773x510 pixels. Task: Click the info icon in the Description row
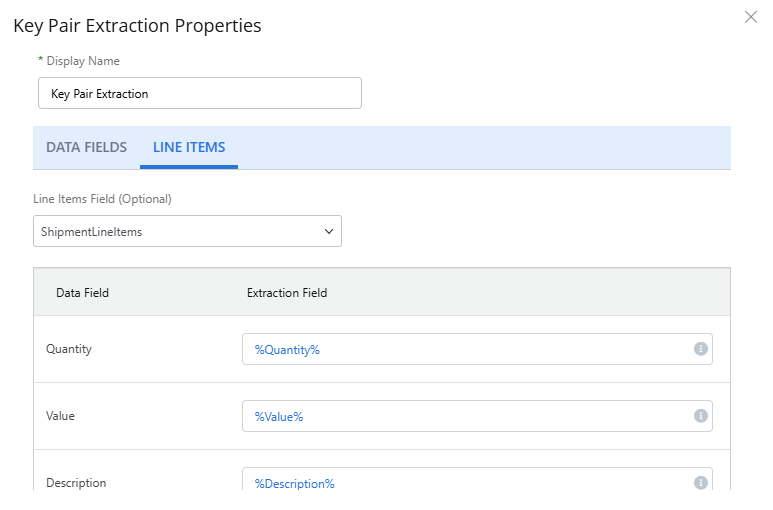[x=700, y=483]
